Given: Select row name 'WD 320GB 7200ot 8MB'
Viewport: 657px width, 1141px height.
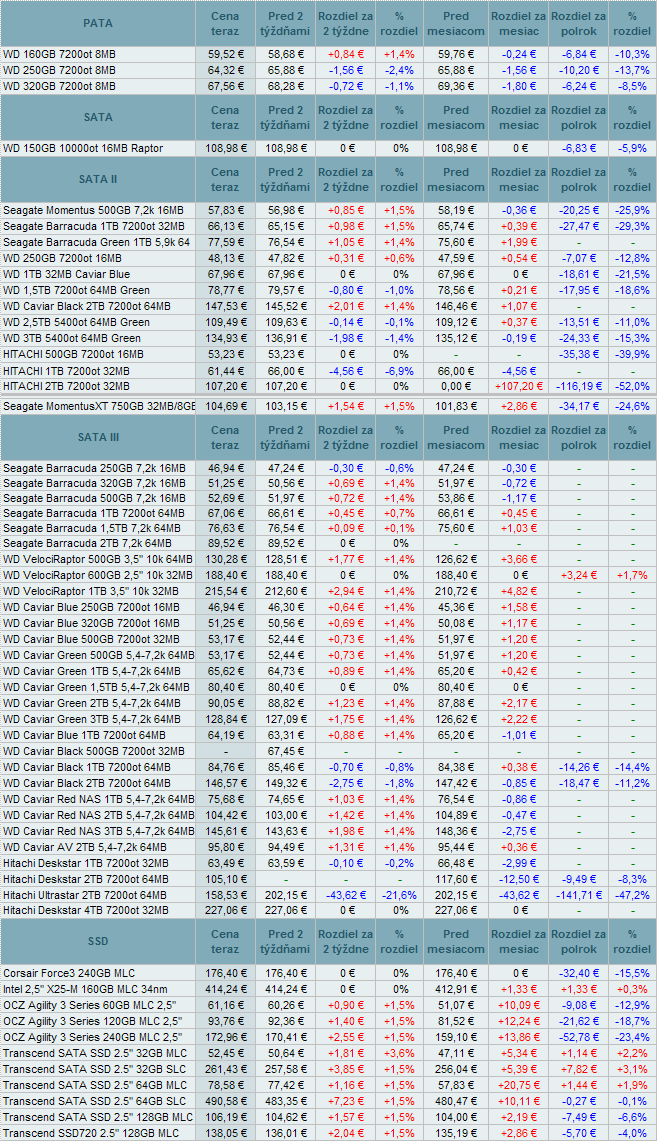Looking at the screenshot, I should point(59,86).
